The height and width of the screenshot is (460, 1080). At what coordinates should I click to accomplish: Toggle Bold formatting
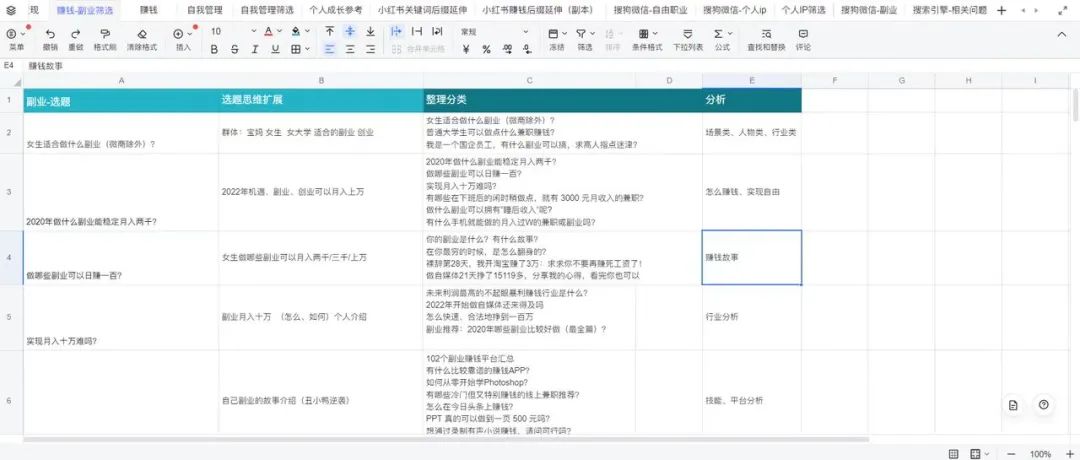pos(214,50)
